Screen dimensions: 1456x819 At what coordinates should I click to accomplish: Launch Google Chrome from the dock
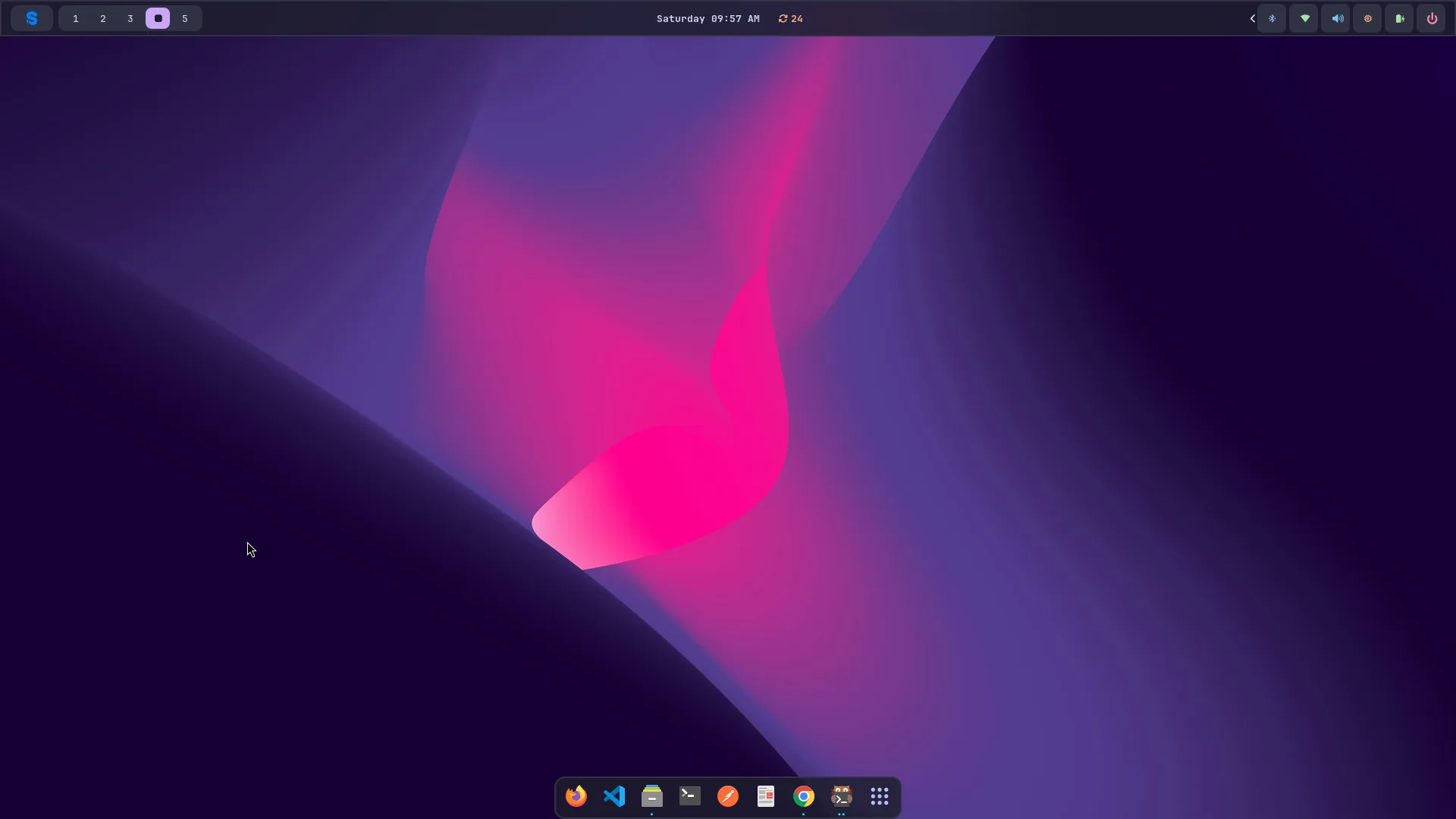804,796
